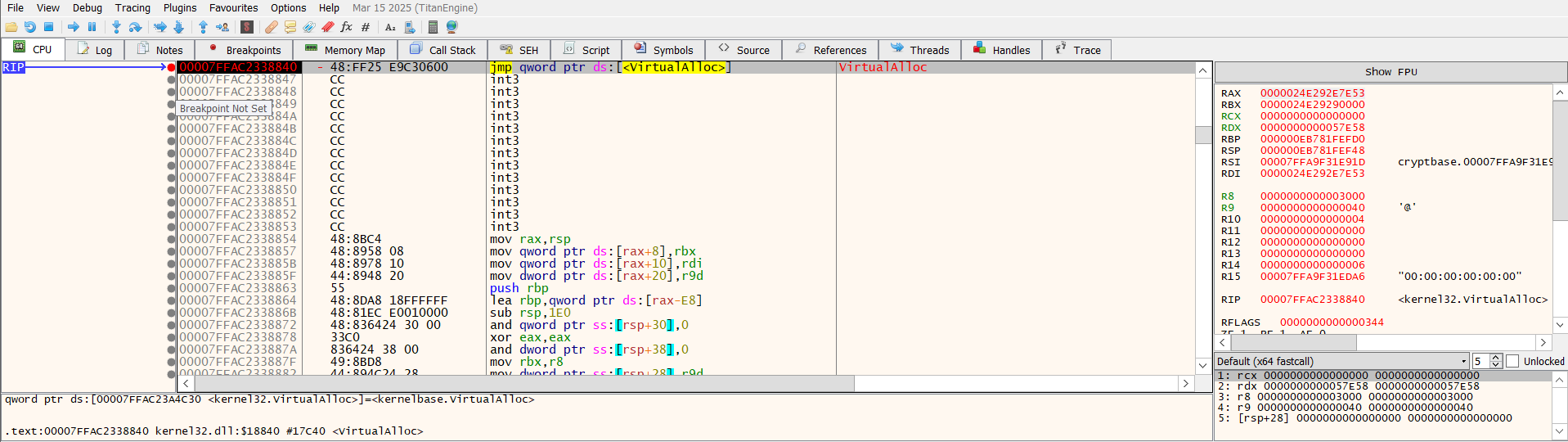Restart the debugged program
Screen dimensions: 1568x442
[x=30, y=27]
